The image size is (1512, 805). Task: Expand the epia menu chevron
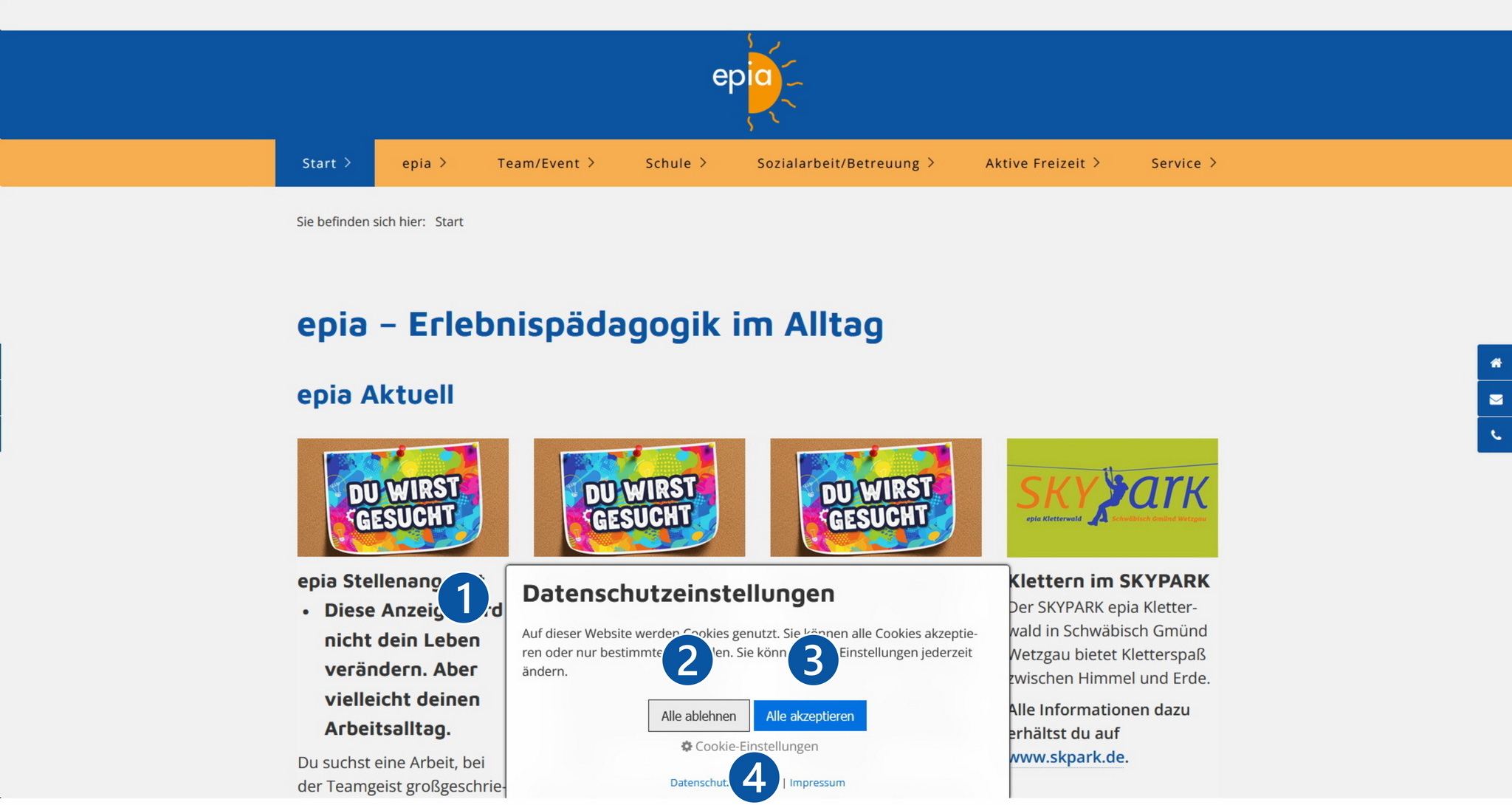443,163
